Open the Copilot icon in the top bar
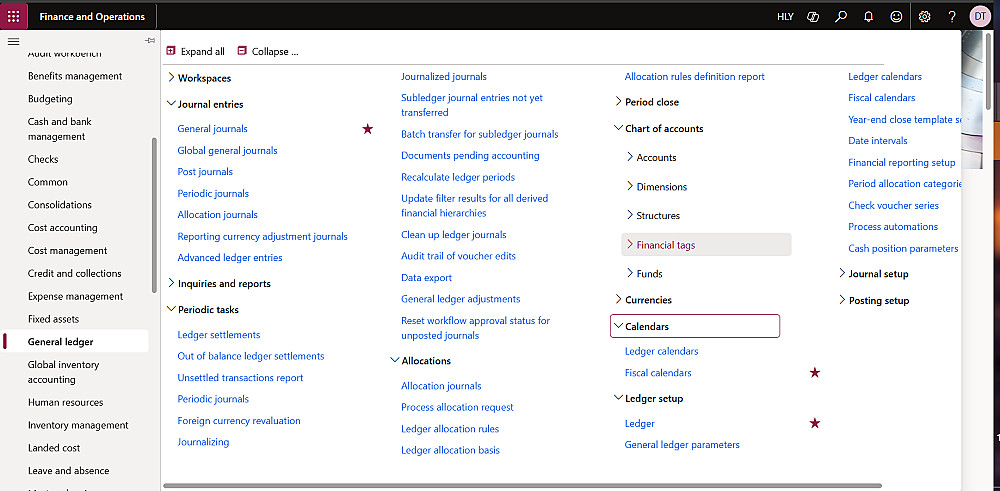Viewport: 1000px width, 491px height. tap(814, 16)
